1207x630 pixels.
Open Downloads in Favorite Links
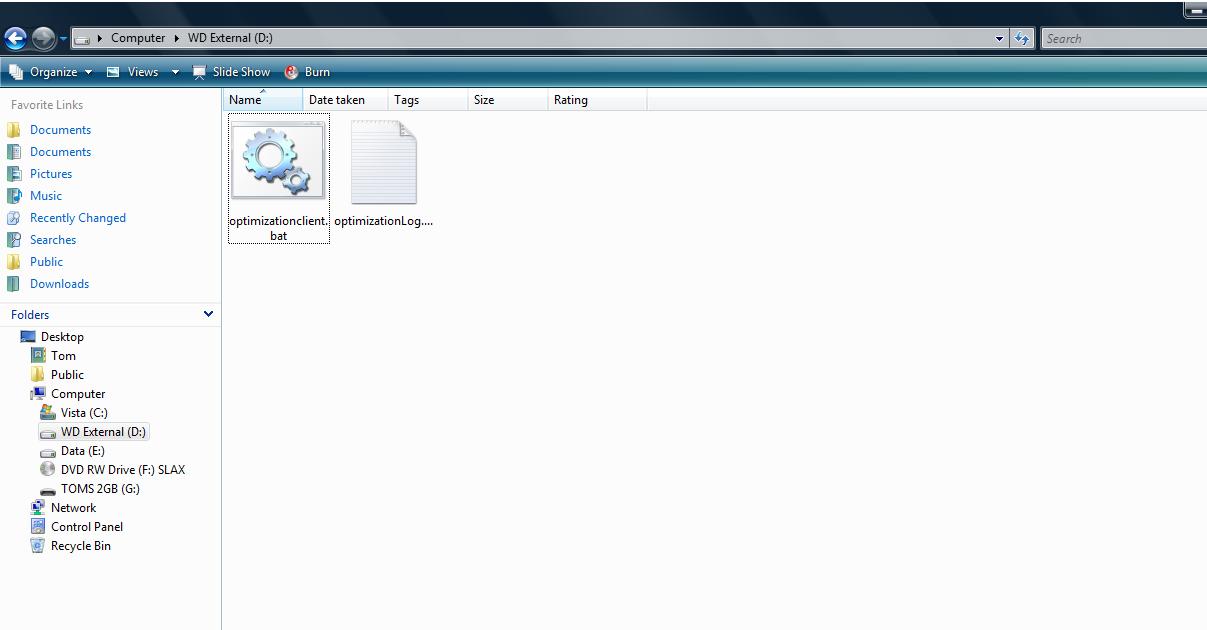point(59,284)
